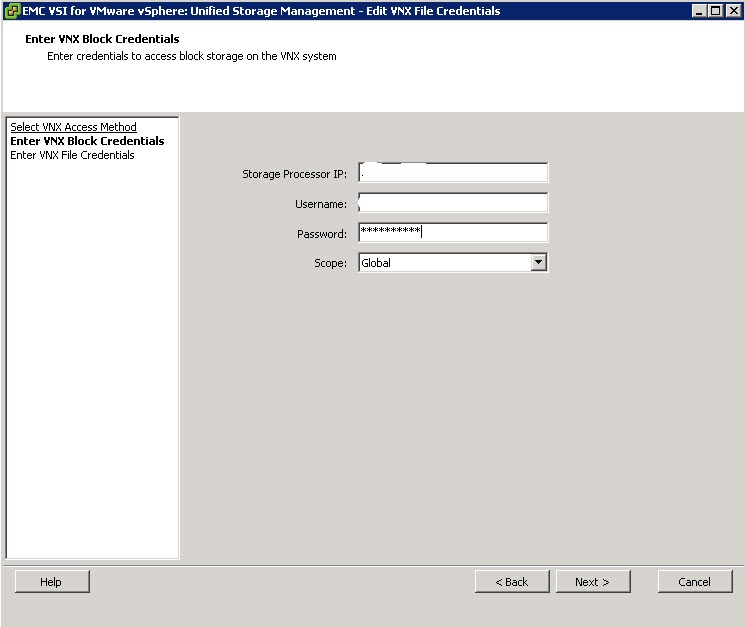Screen dimensions: 746x627
Task: Click the Storage Processor IP label
Action: [294, 175]
